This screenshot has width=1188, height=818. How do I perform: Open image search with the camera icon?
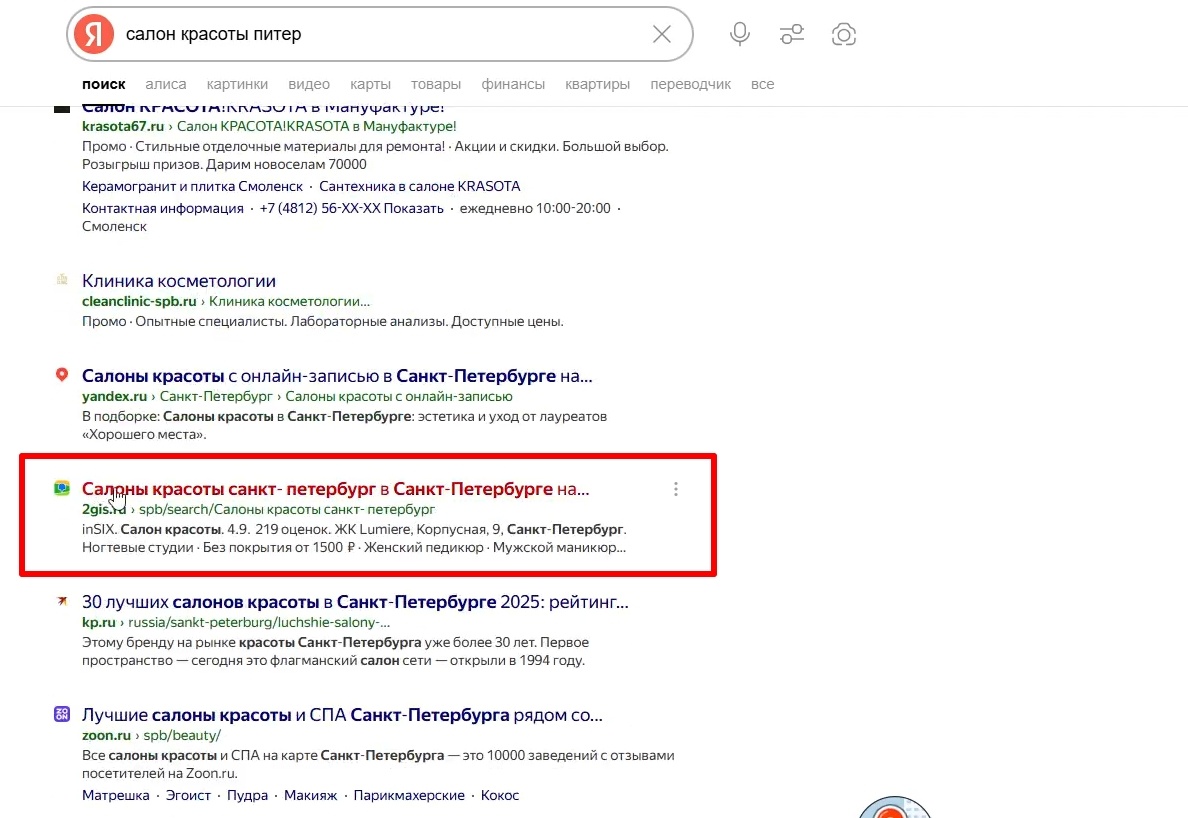pos(843,34)
